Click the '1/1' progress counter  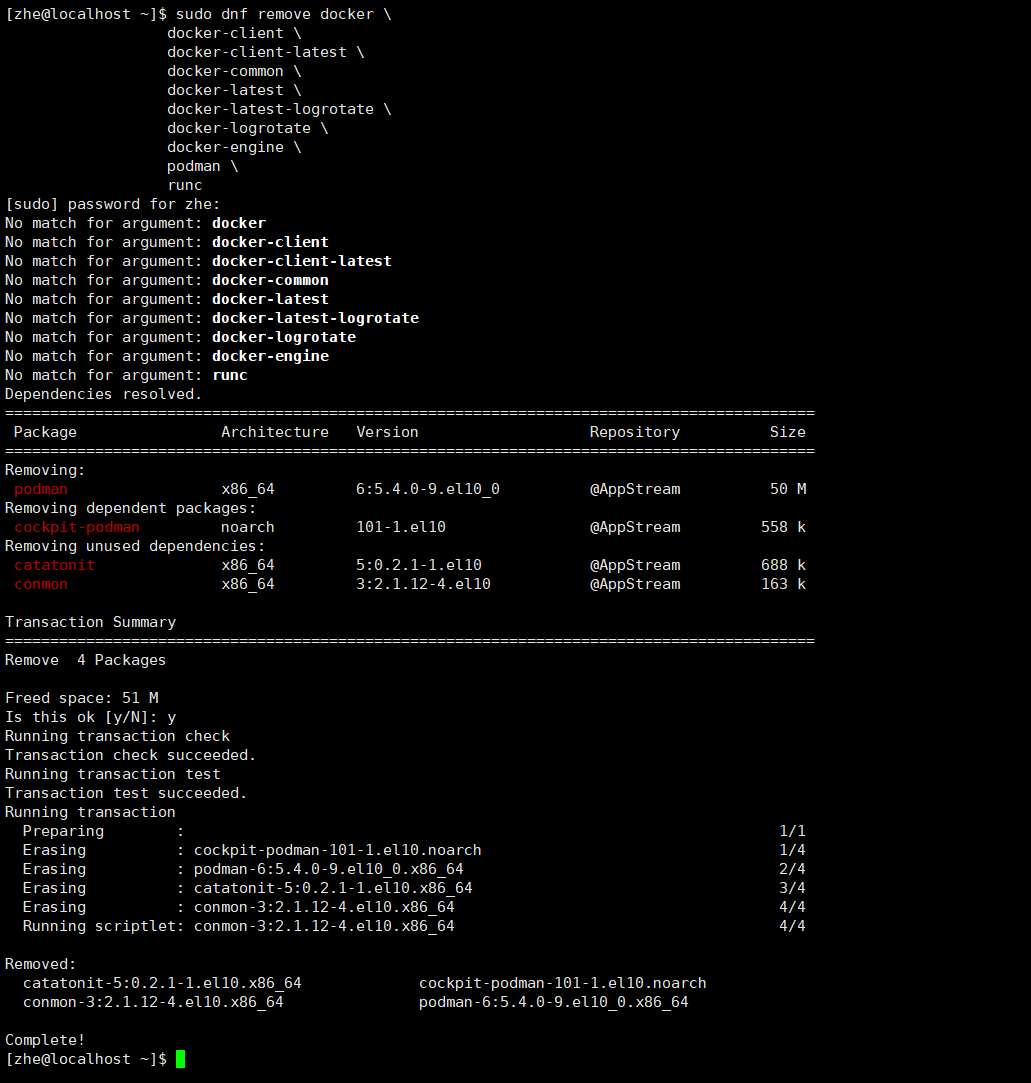792,831
